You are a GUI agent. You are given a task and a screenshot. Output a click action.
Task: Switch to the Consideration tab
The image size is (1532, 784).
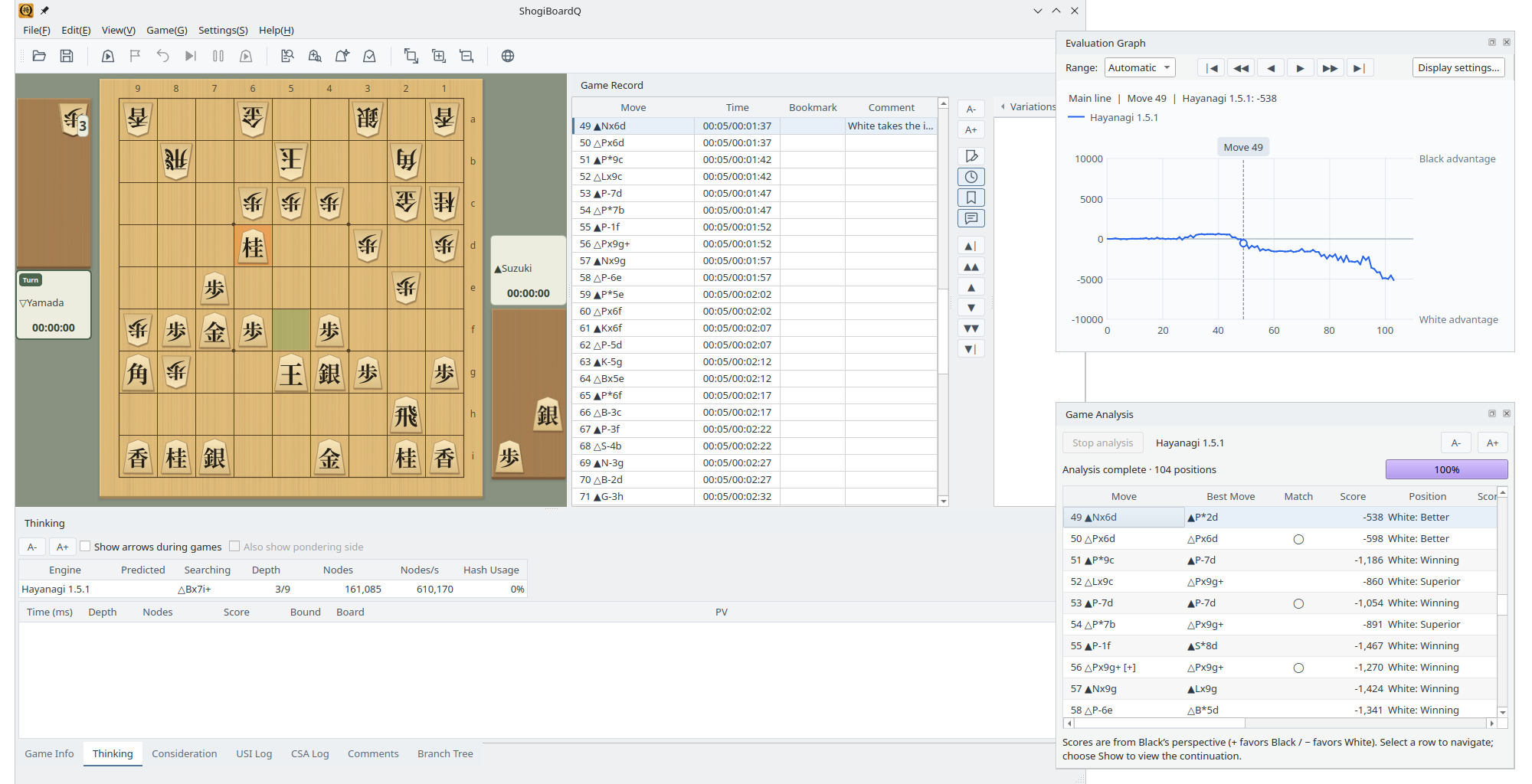click(185, 753)
